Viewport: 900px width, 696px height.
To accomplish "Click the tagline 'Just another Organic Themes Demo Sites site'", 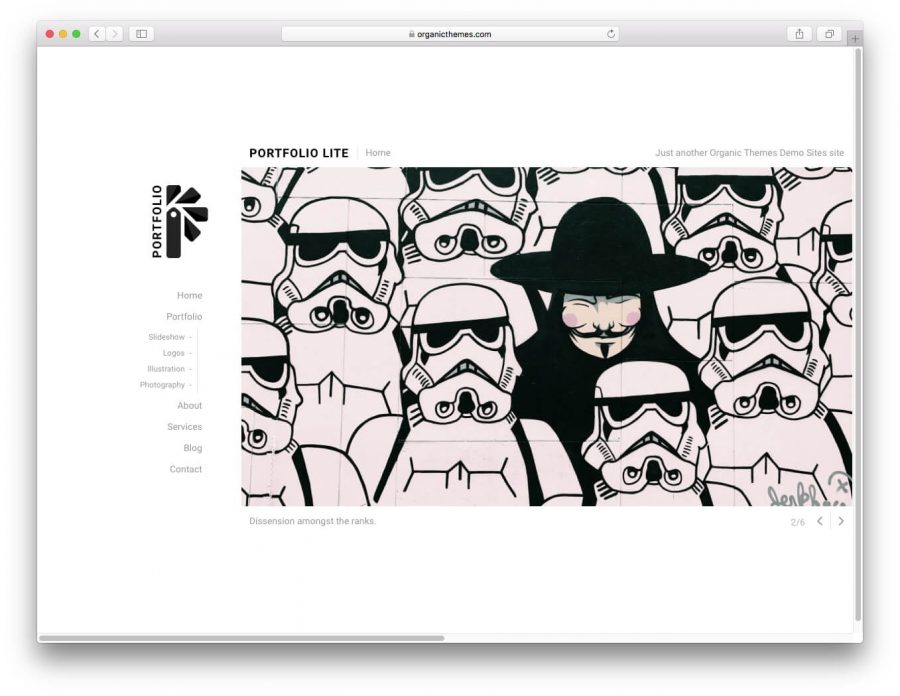I will tap(750, 153).
